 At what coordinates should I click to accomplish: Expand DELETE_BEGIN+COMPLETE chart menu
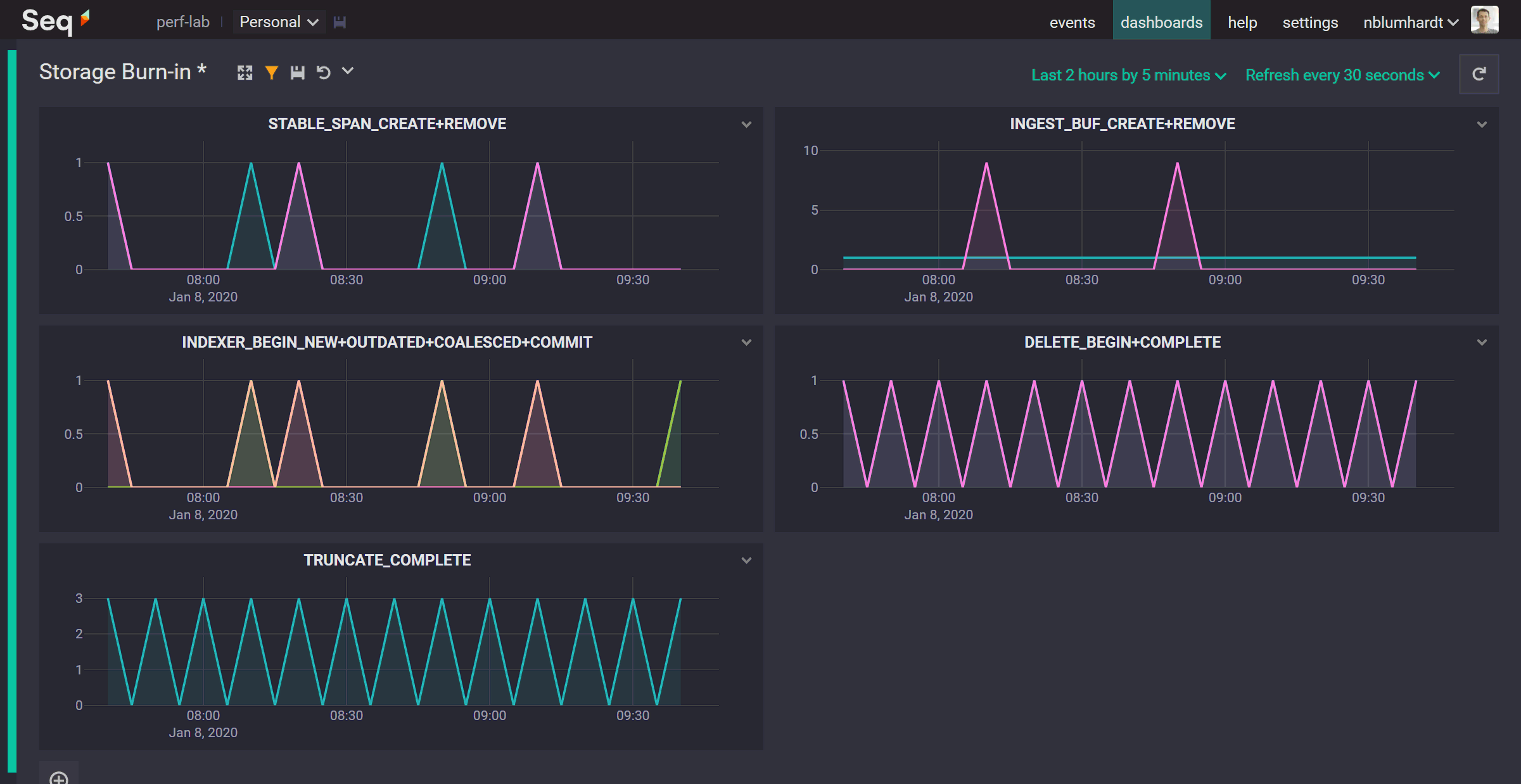point(1482,343)
